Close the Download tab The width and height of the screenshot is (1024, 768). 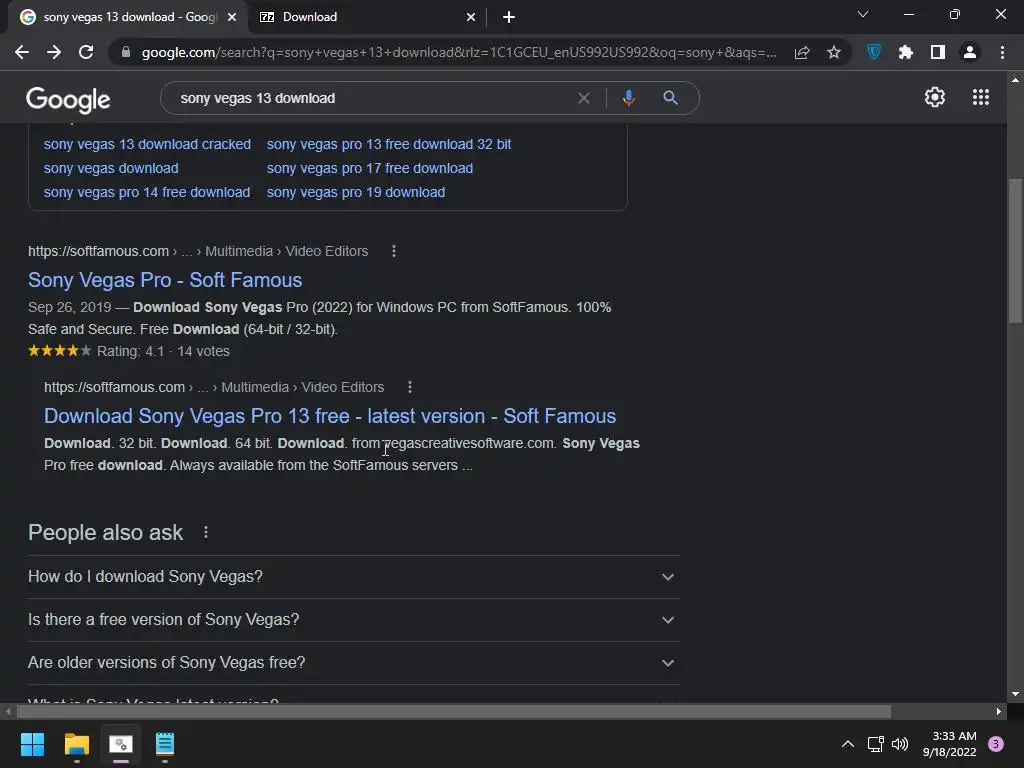(471, 18)
